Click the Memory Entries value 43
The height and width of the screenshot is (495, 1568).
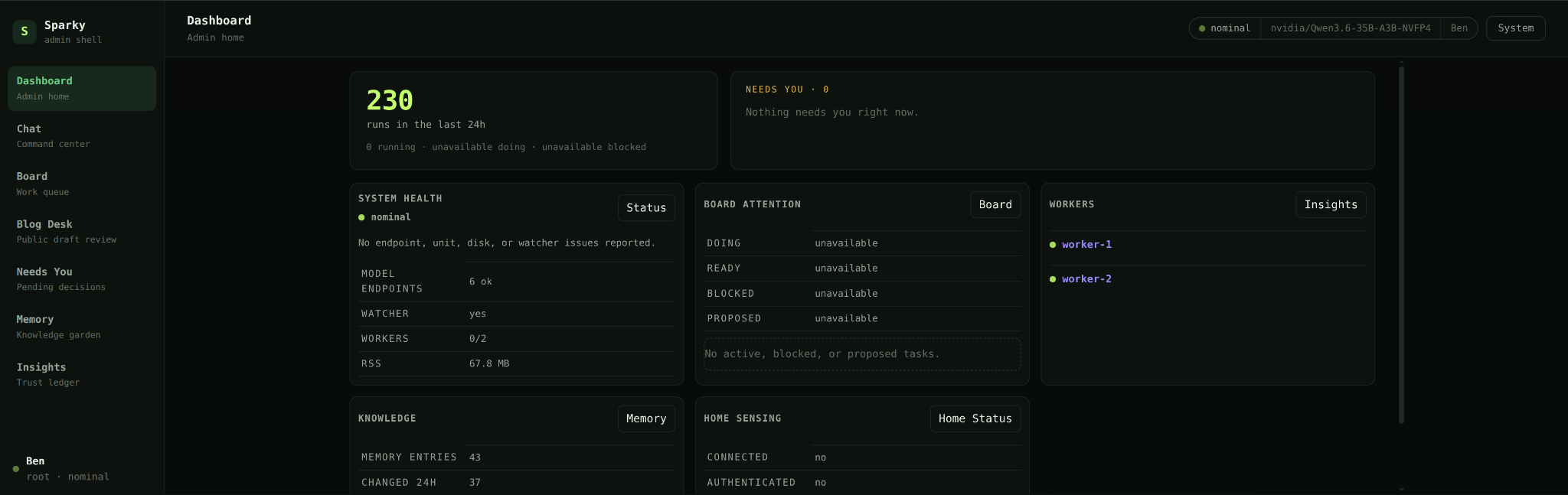click(x=475, y=458)
